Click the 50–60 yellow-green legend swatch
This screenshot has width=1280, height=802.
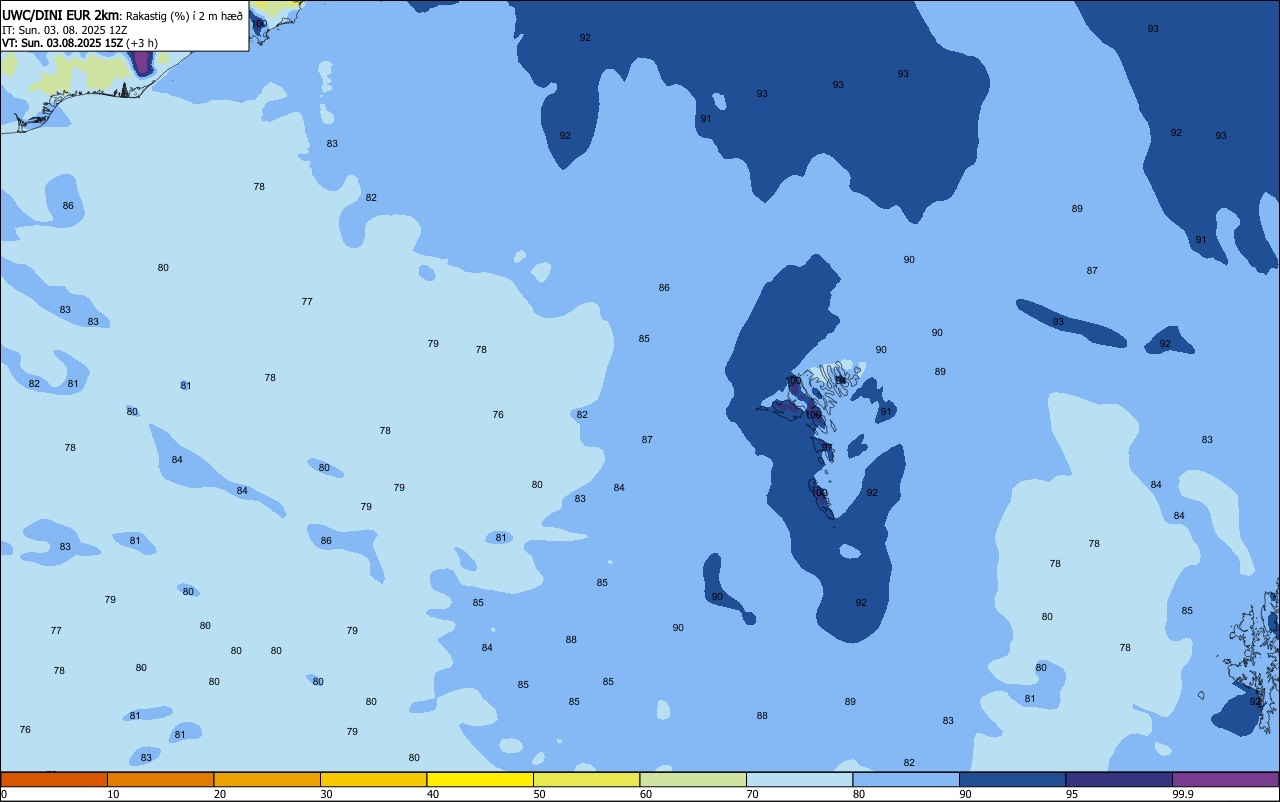point(586,779)
